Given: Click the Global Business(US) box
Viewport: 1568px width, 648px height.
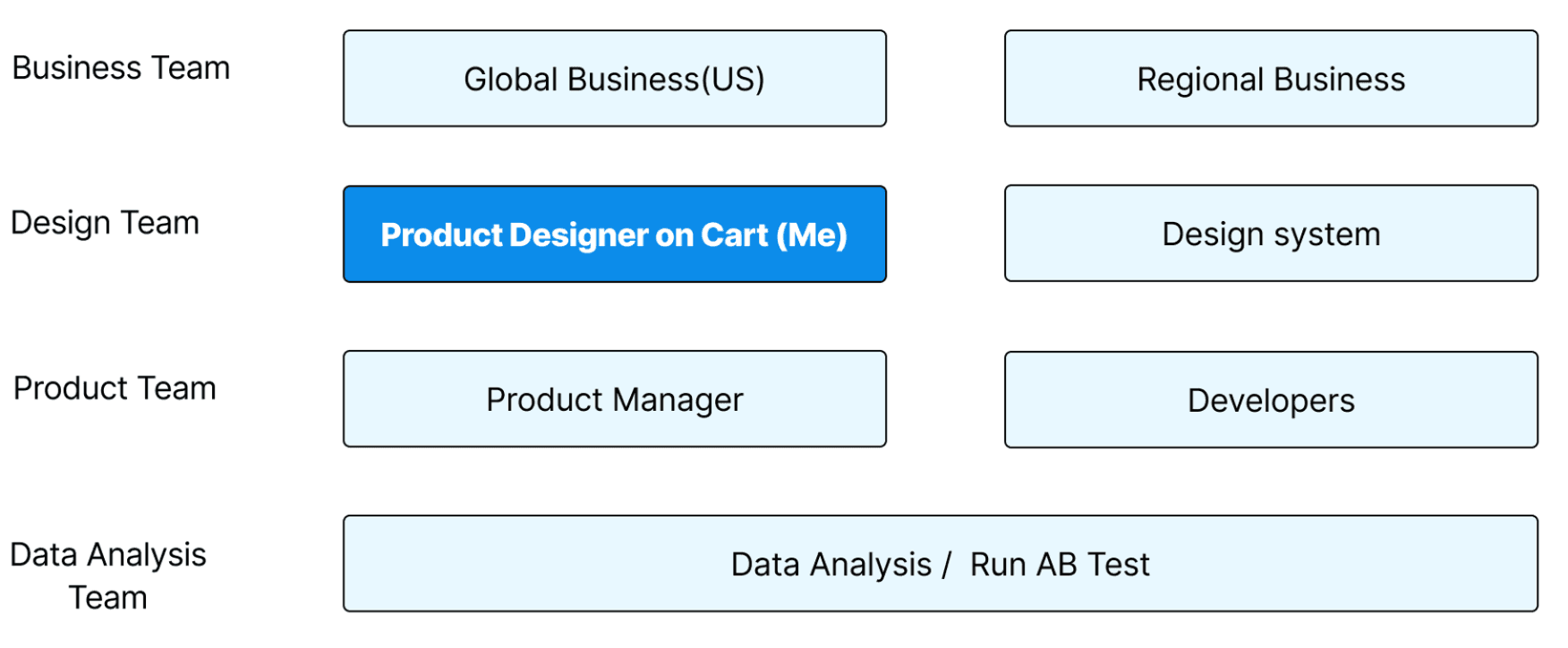Looking at the screenshot, I should [x=615, y=79].
